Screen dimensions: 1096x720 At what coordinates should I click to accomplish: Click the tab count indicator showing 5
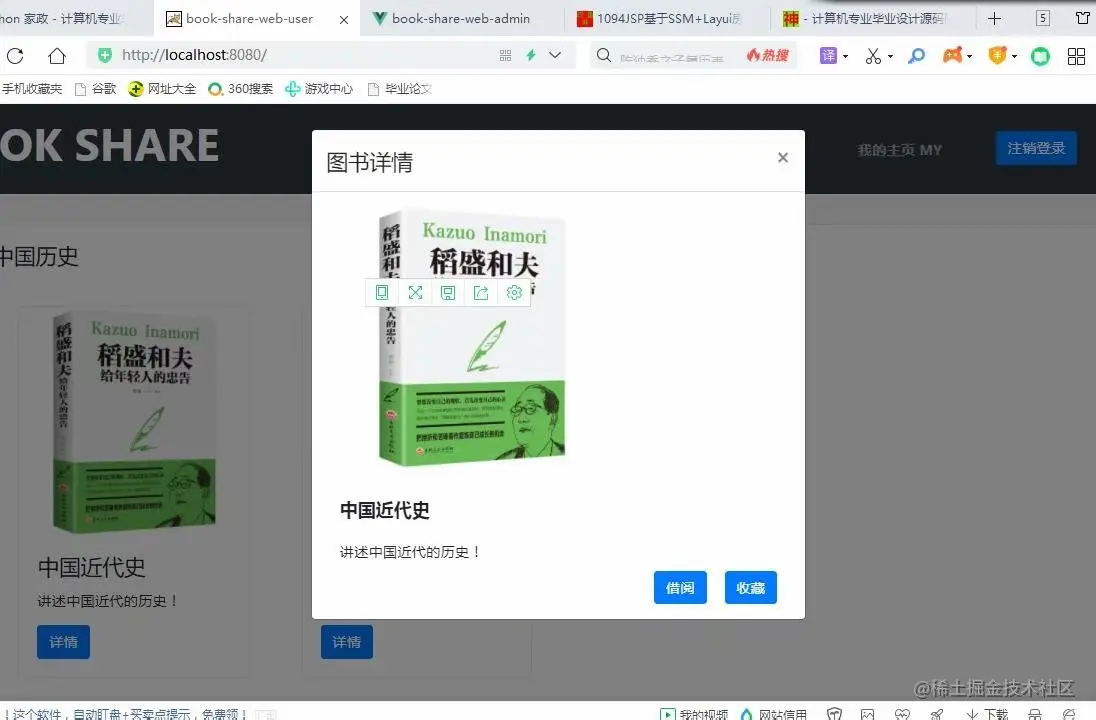pyautogui.click(x=1043, y=18)
